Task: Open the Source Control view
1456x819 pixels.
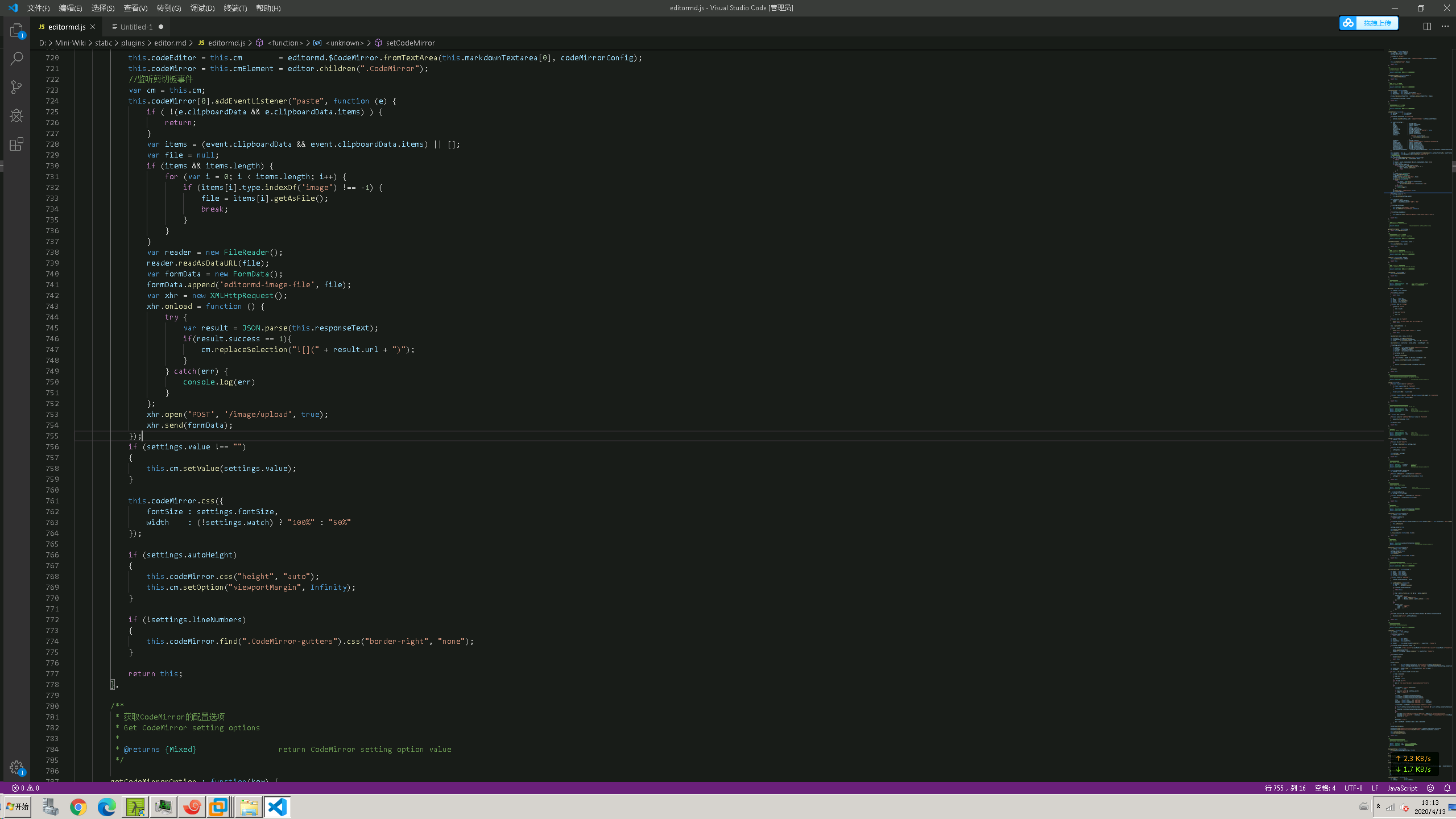Action: coord(16,87)
